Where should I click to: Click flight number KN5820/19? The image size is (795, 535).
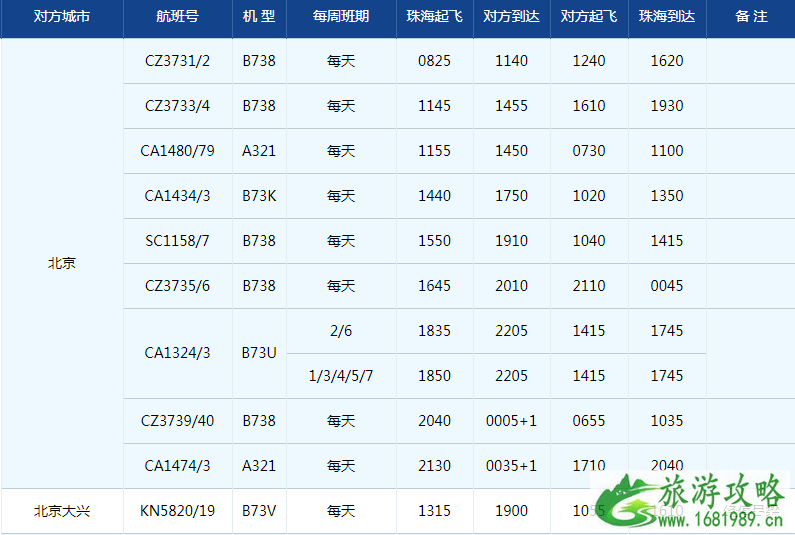[177, 511]
